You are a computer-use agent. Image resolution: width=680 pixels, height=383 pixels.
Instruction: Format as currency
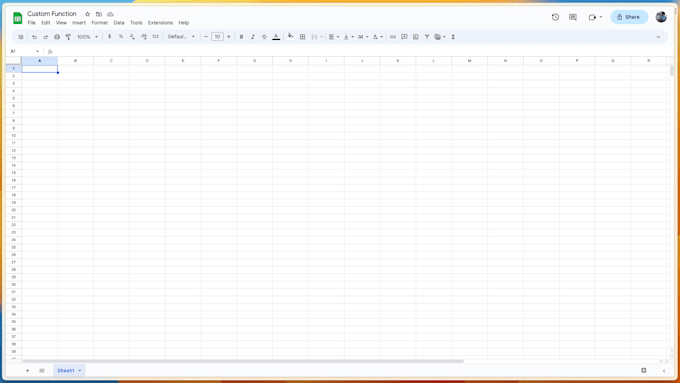[109, 37]
